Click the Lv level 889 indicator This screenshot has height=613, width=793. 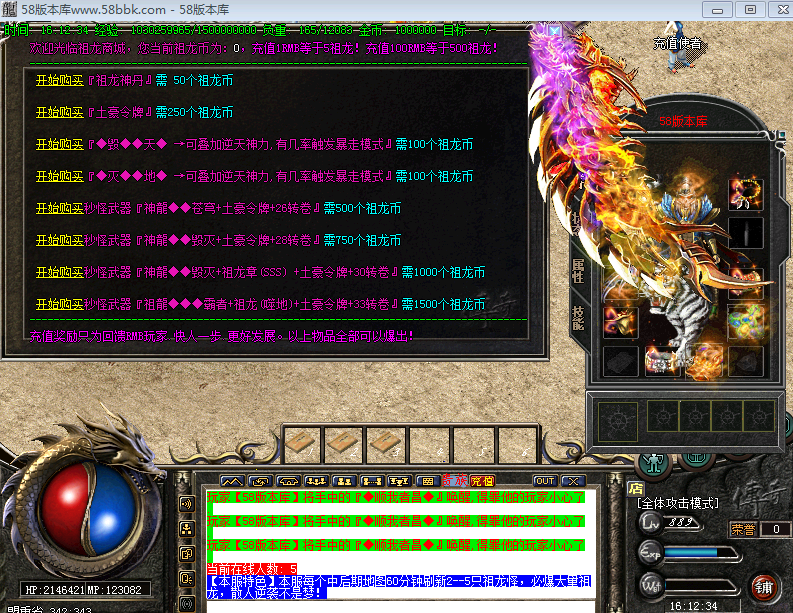pos(672,523)
